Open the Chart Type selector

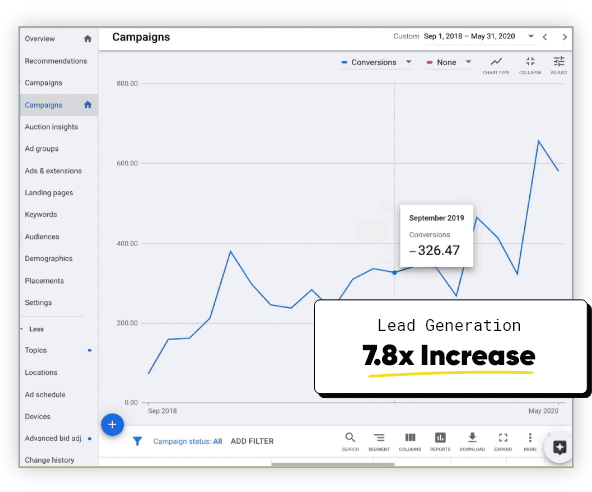tap(496, 65)
